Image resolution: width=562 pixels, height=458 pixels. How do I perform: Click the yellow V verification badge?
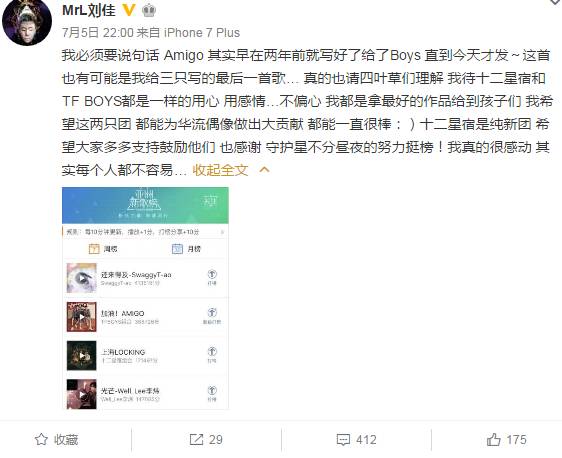[129, 10]
